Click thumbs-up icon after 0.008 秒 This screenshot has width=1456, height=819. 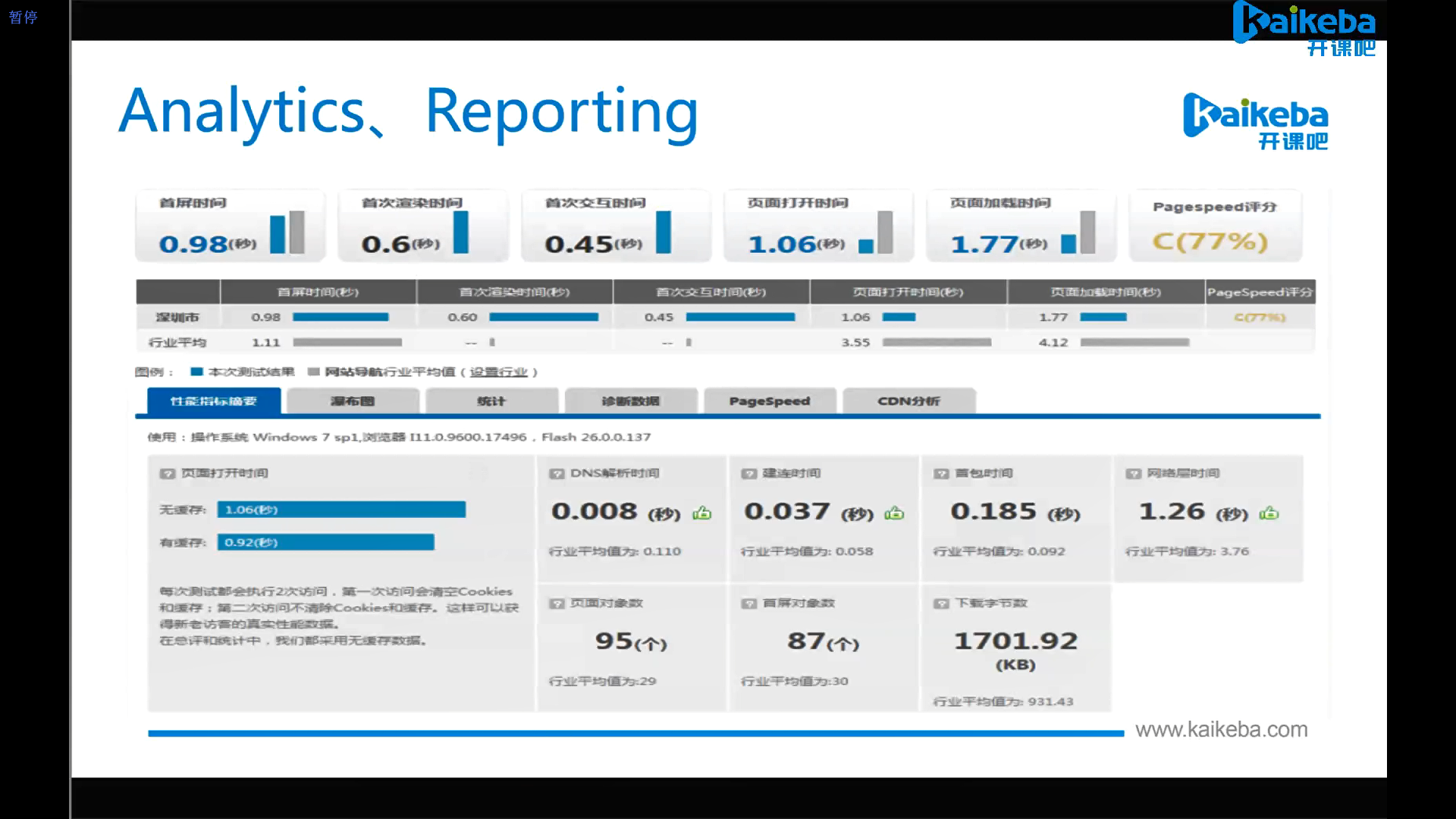[x=702, y=513]
